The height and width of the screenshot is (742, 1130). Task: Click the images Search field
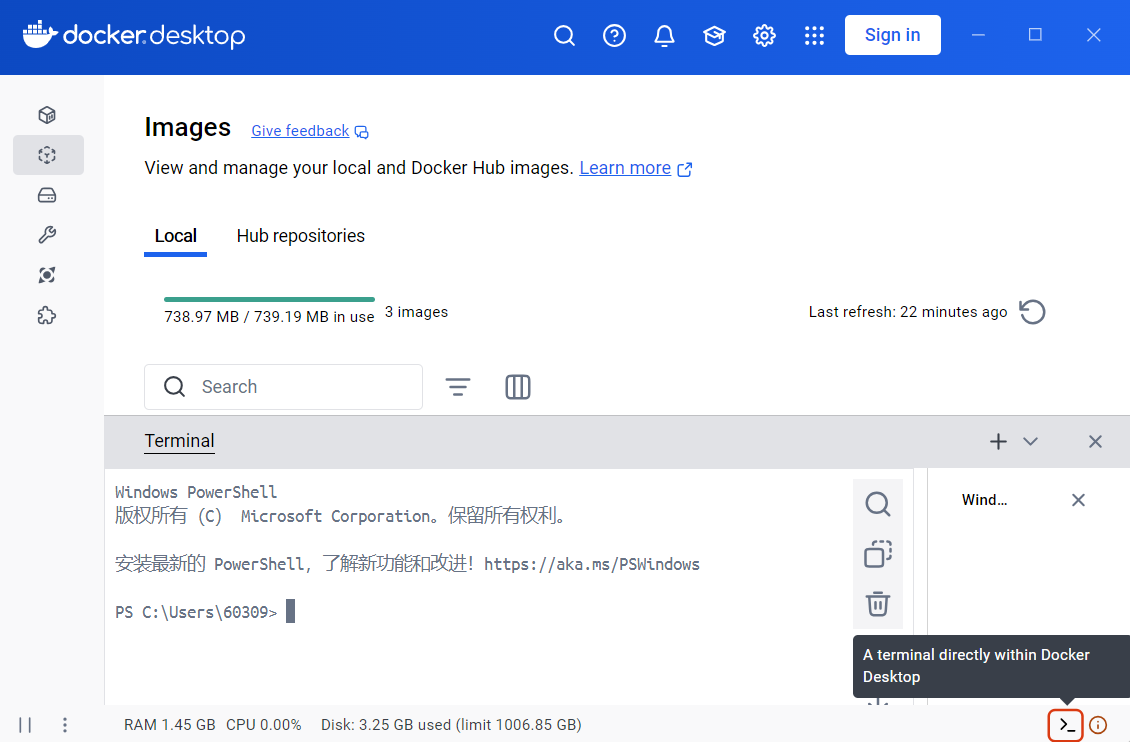(x=283, y=387)
